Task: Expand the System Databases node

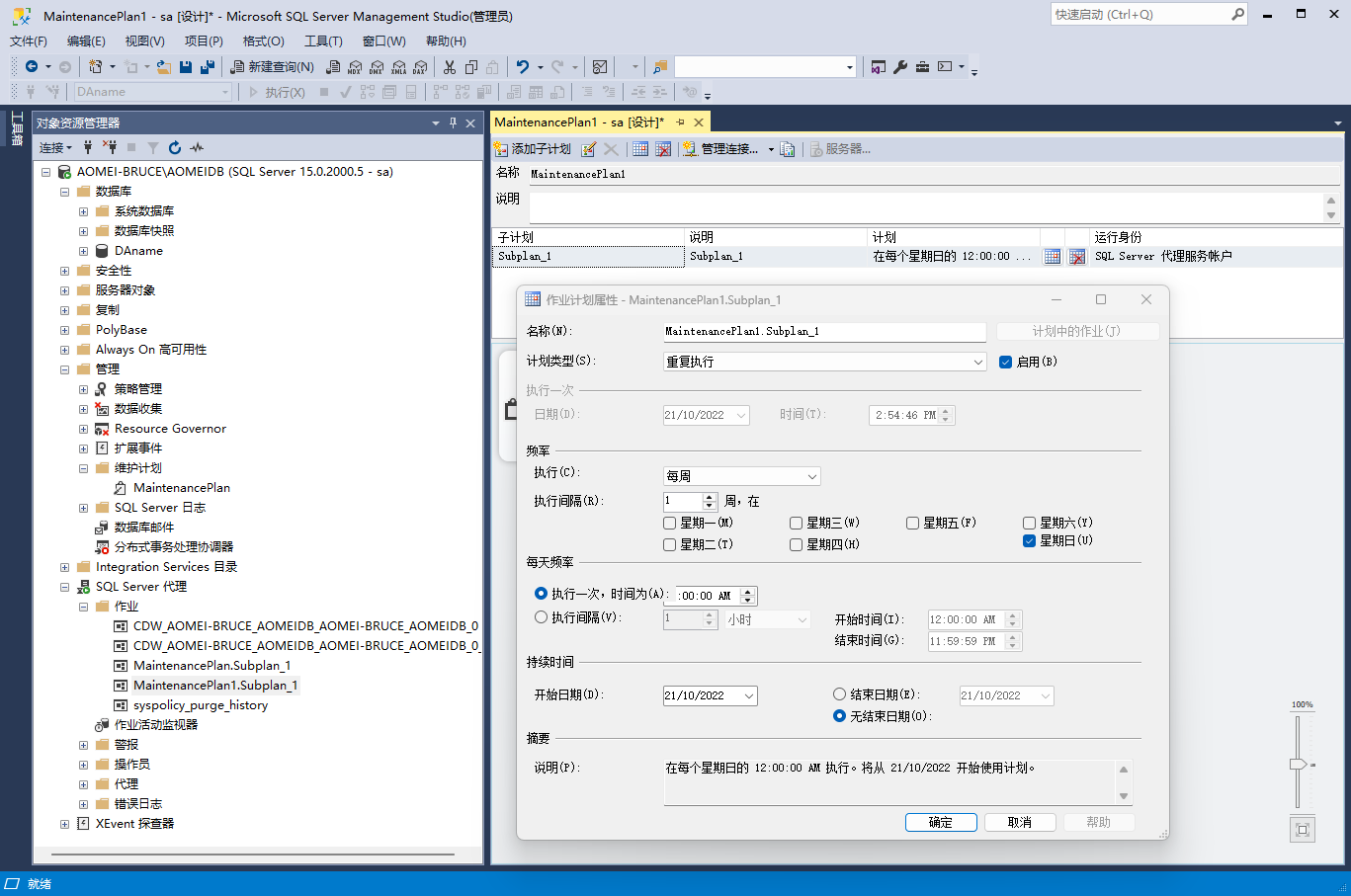Action: click(83, 211)
